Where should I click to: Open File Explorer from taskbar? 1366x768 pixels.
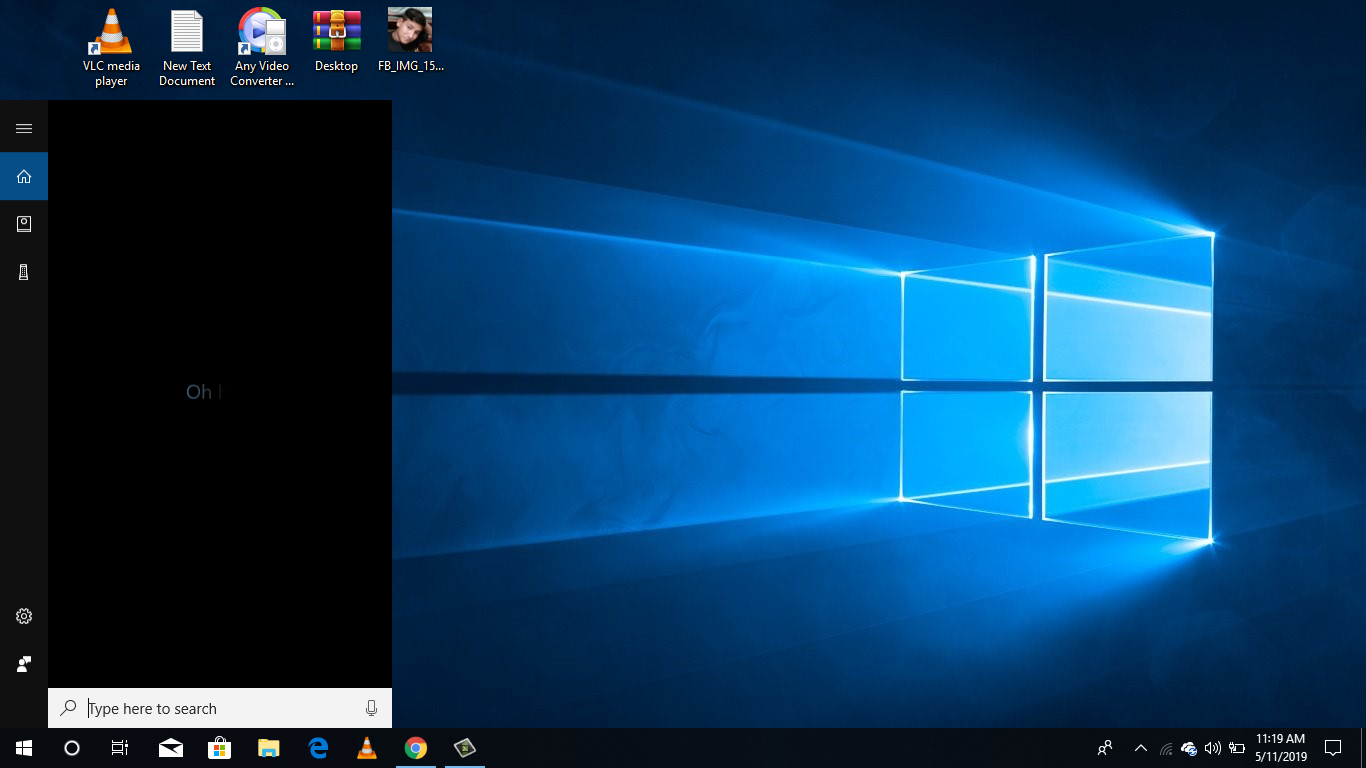(269, 748)
